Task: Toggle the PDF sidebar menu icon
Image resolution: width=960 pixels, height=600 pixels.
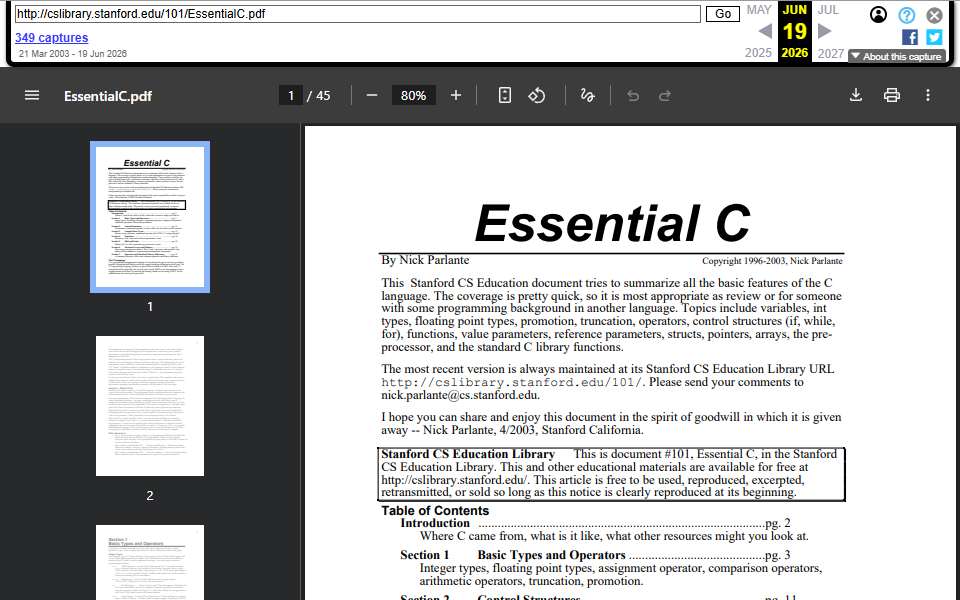Action: [x=32, y=96]
